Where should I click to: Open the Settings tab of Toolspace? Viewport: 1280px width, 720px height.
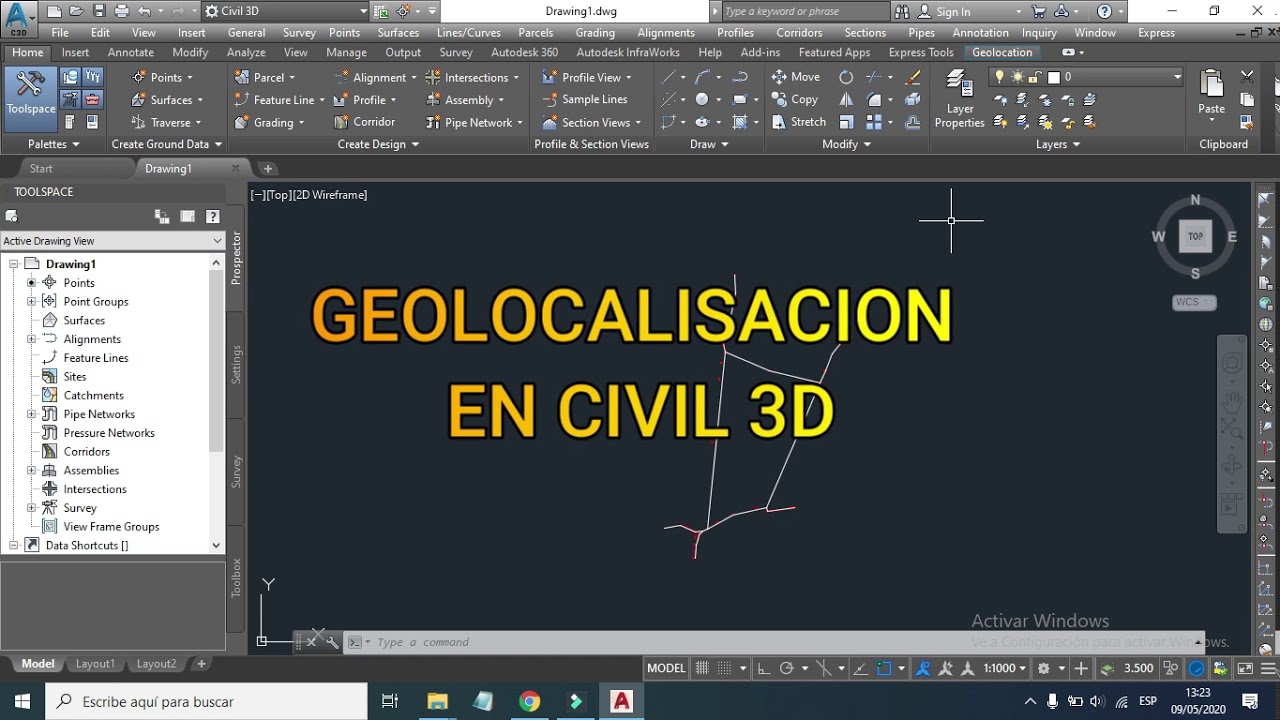[237, 364]
